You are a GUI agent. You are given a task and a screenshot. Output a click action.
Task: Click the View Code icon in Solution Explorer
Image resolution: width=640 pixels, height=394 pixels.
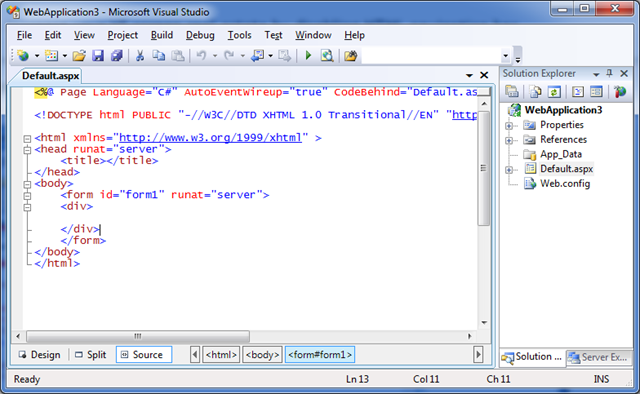[x=578, y=92]
